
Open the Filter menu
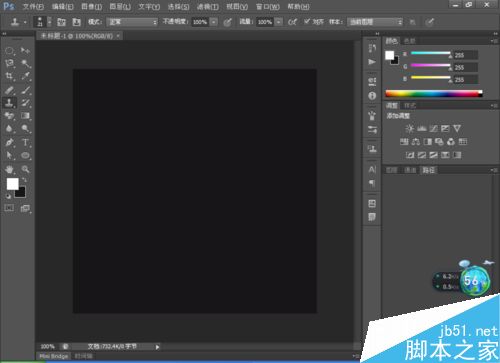(208, 6)
